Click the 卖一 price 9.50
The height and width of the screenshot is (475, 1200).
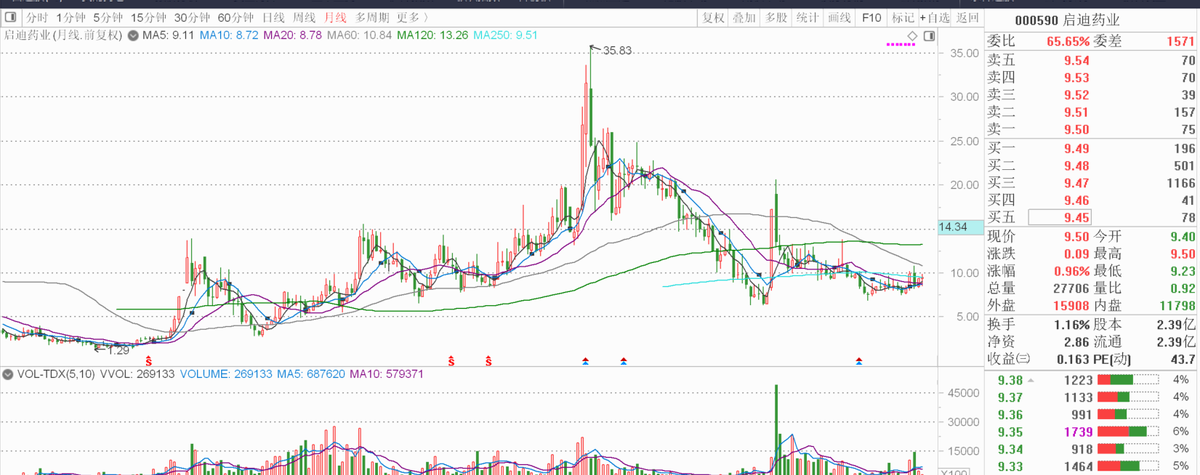pos(1076,129)
